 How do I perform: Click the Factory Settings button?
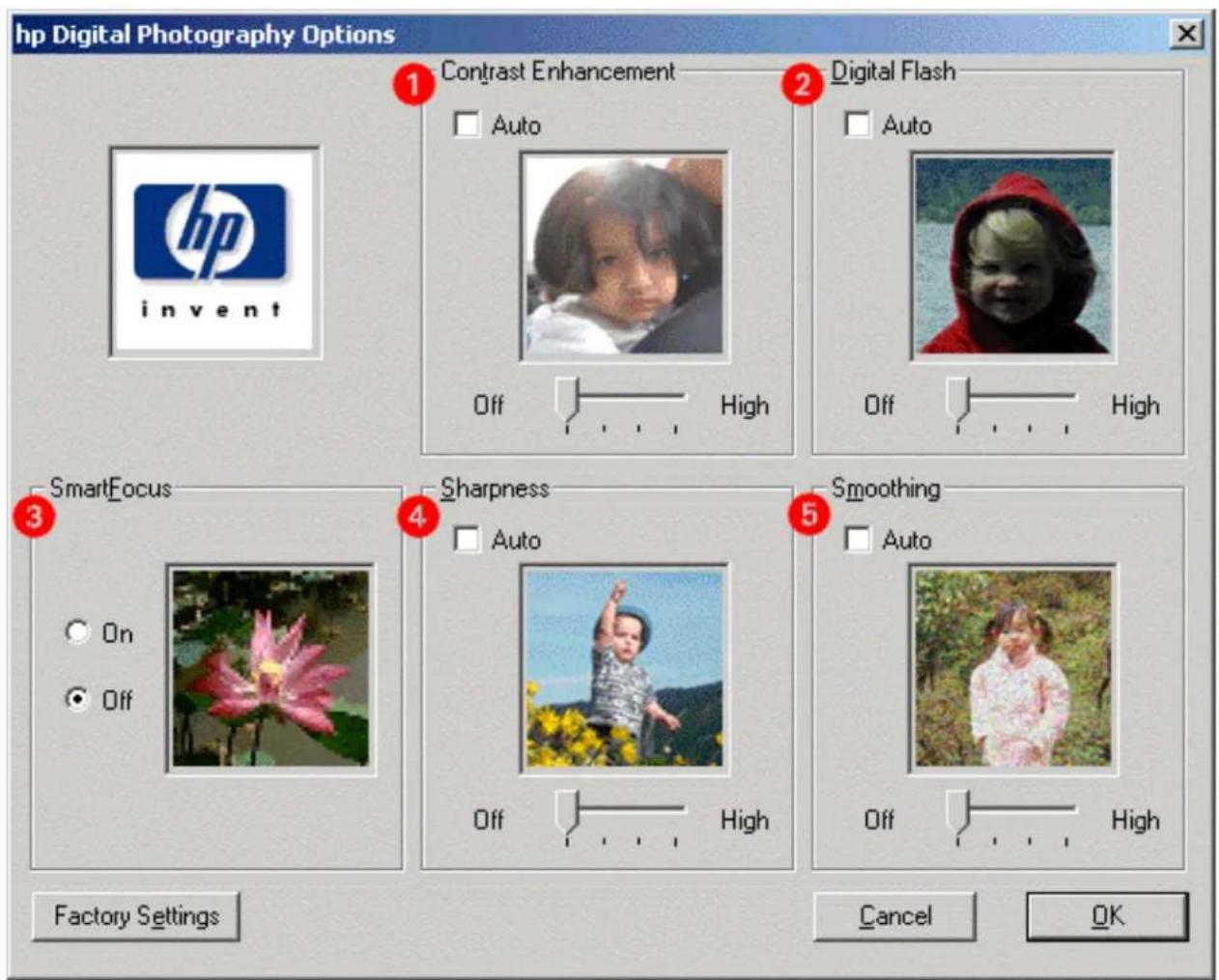(x=136, y=915)
